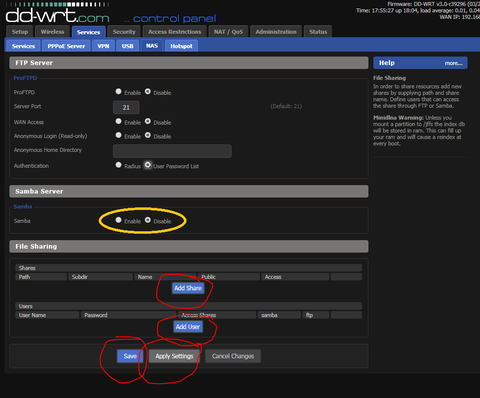The height and width of the screenshot is (398, 480).
Task: Open Help more... link
Action: [x=453, y=63]
